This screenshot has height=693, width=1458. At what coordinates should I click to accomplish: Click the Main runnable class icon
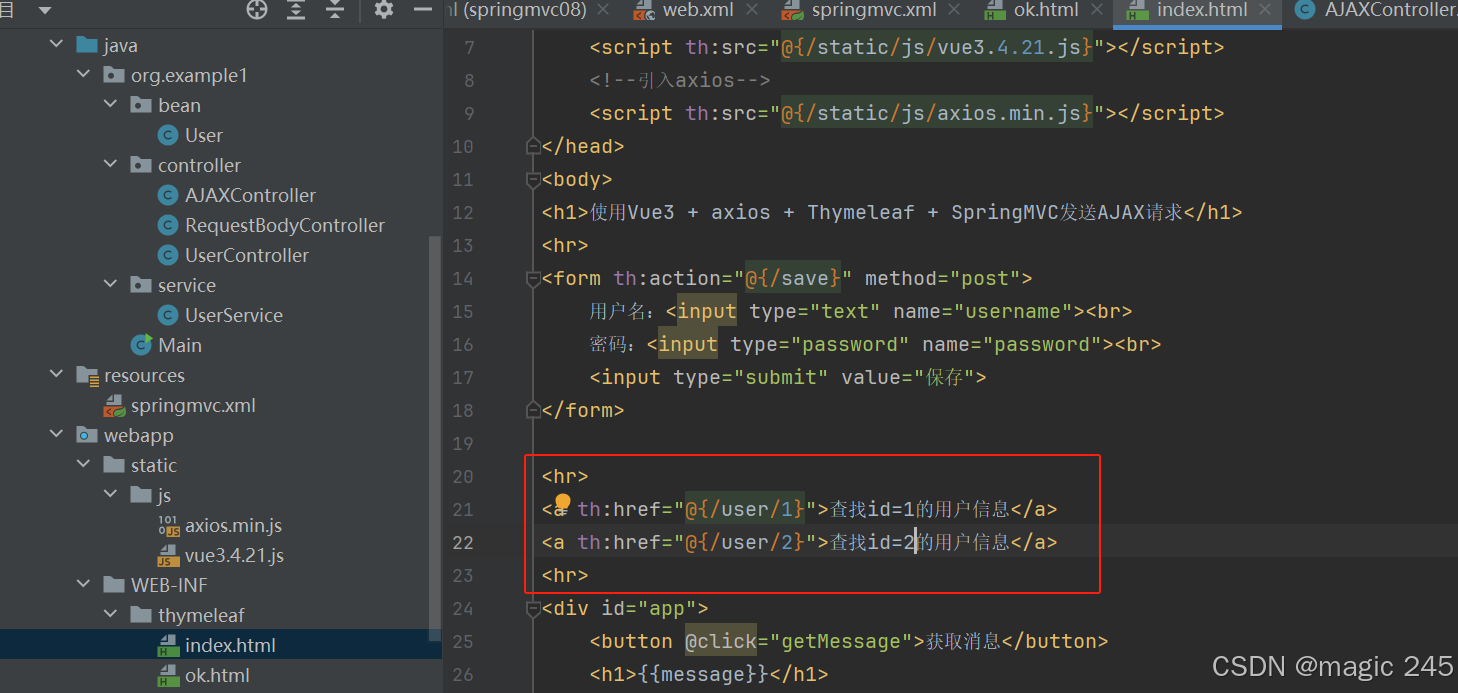point(141,345)
